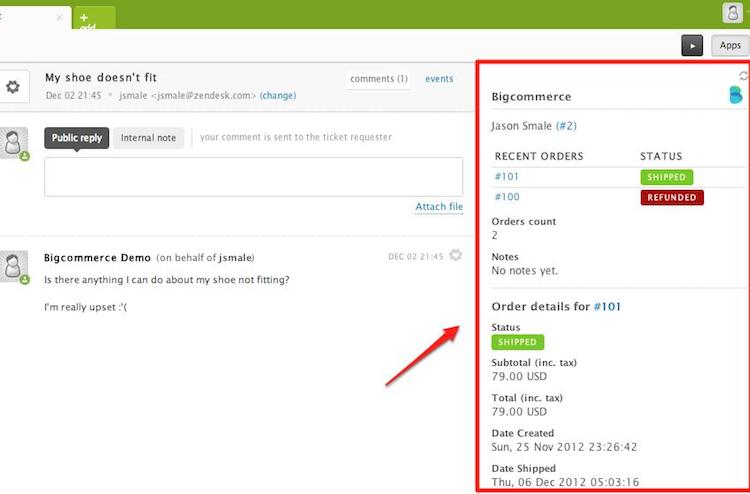Click the Orders count value 2

pyautogui.click(x=495, y=235)
